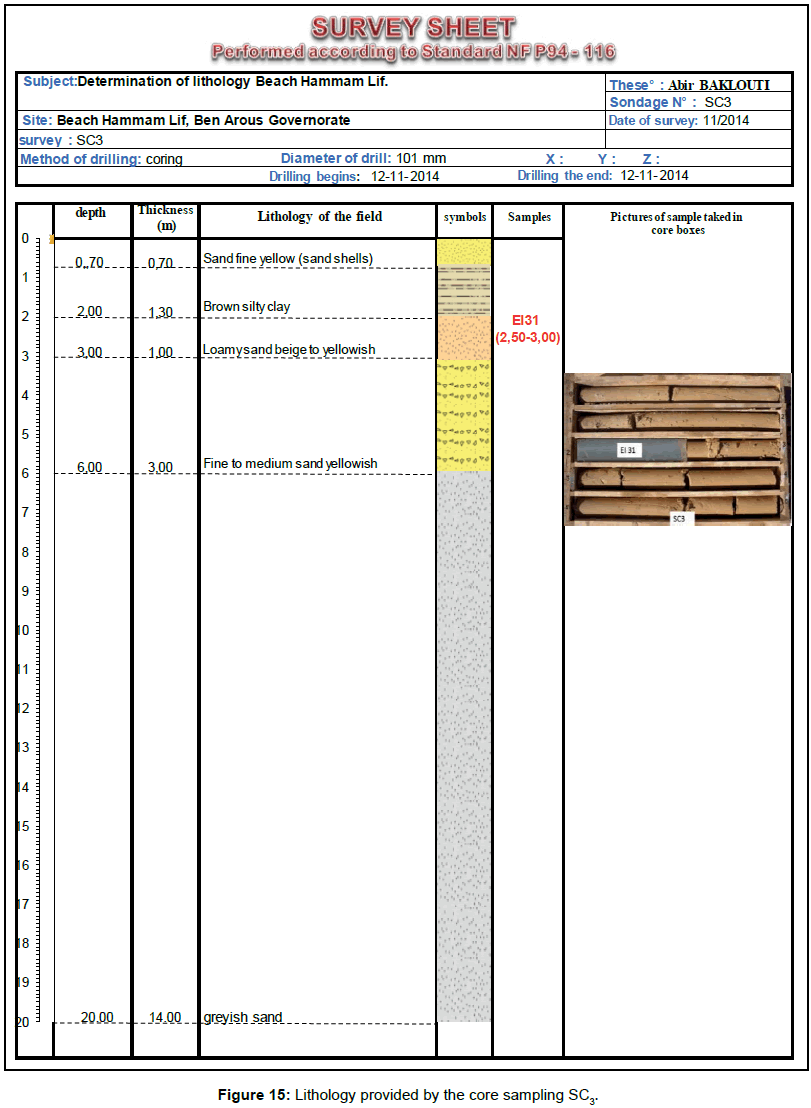
Task: Select the Figure 15 caption text
Action: [x=406, y=1095]
